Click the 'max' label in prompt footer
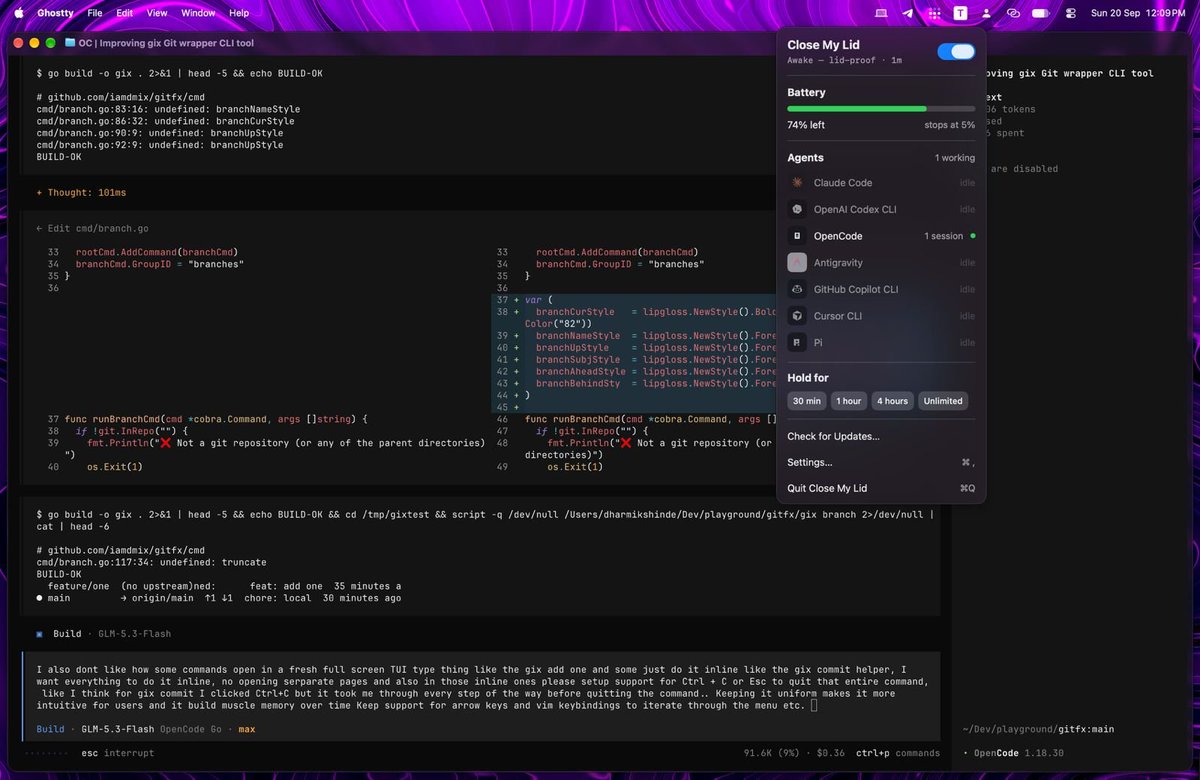This screenshot has height=780, width=1200. pos(246,729)
